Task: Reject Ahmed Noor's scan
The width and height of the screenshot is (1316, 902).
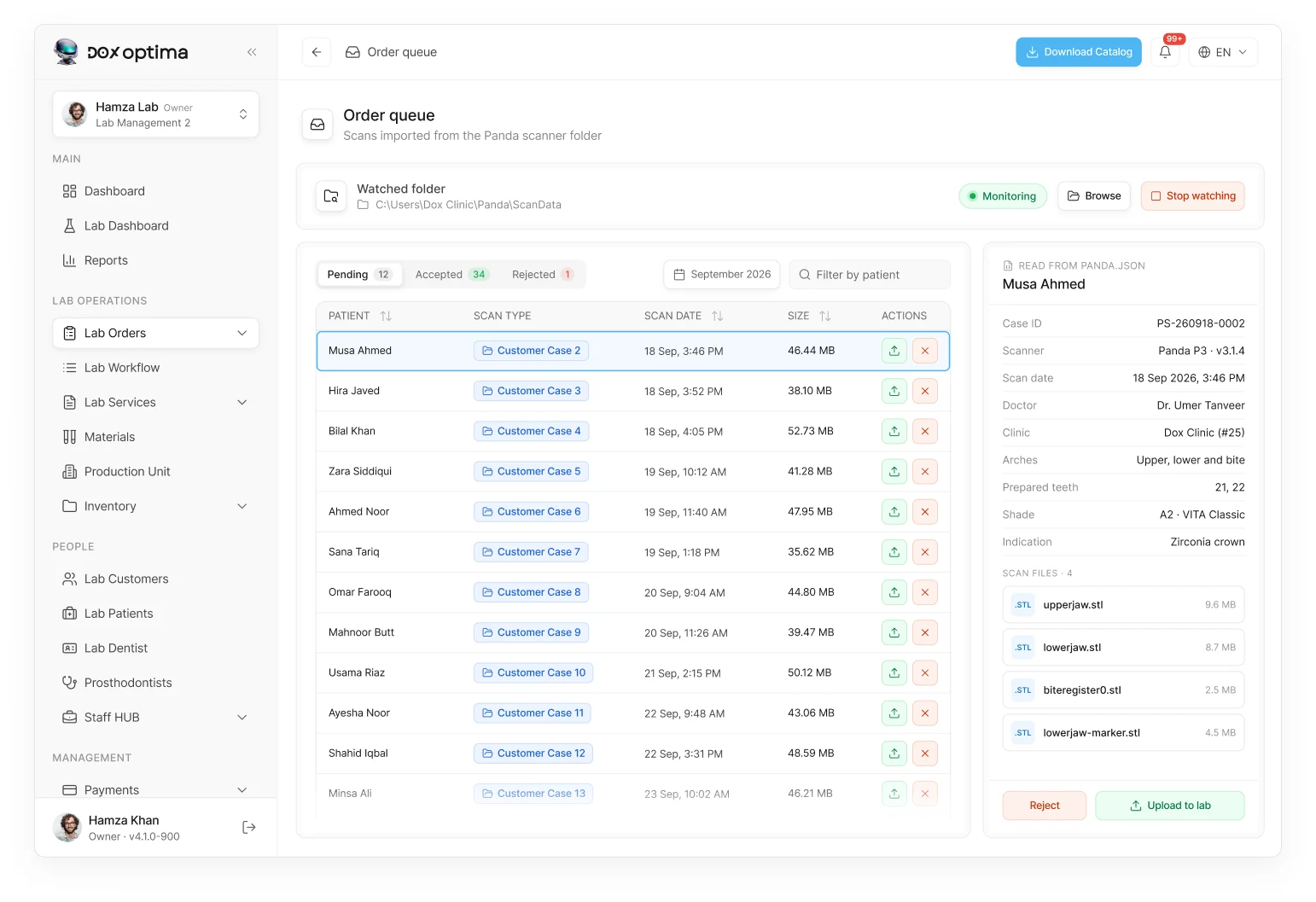Action: pyautogui.click(x=925, y=512)
